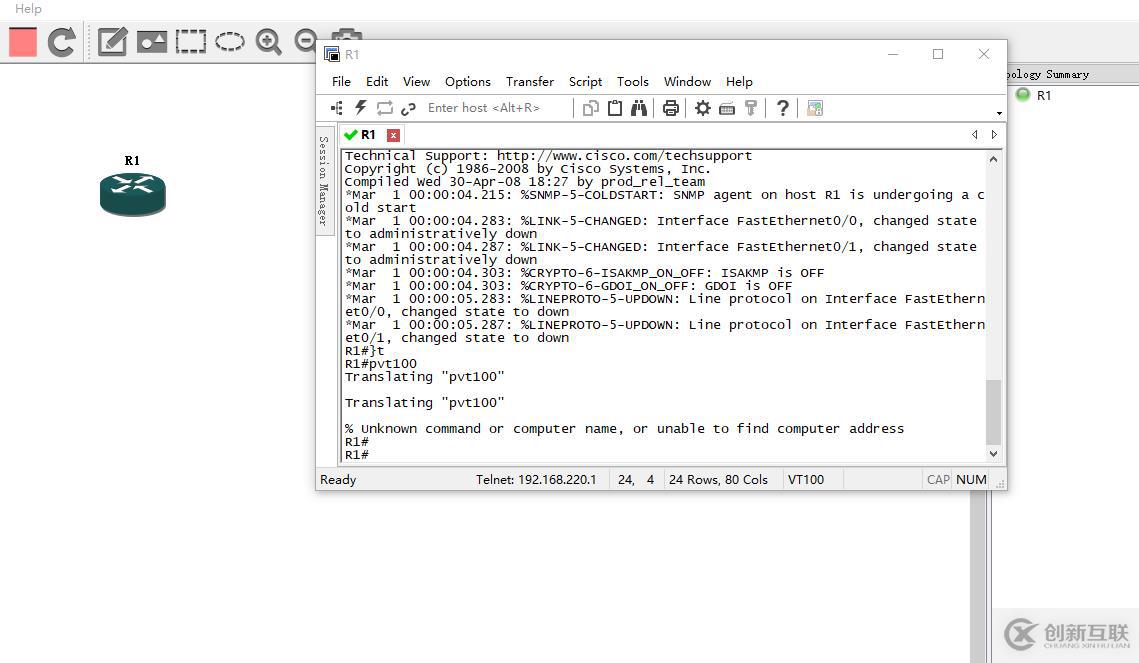This screenshot has height=663, width=1139.
Task: Click R1 in the Topology Summary panel
Action: (x=1044, y=95)
